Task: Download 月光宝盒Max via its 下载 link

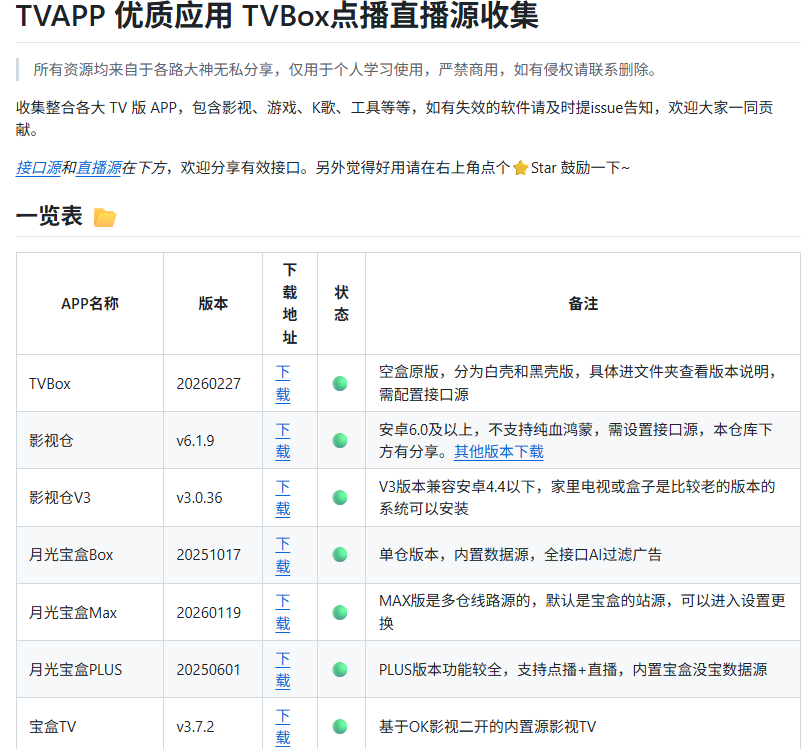Action: [283, 612]
